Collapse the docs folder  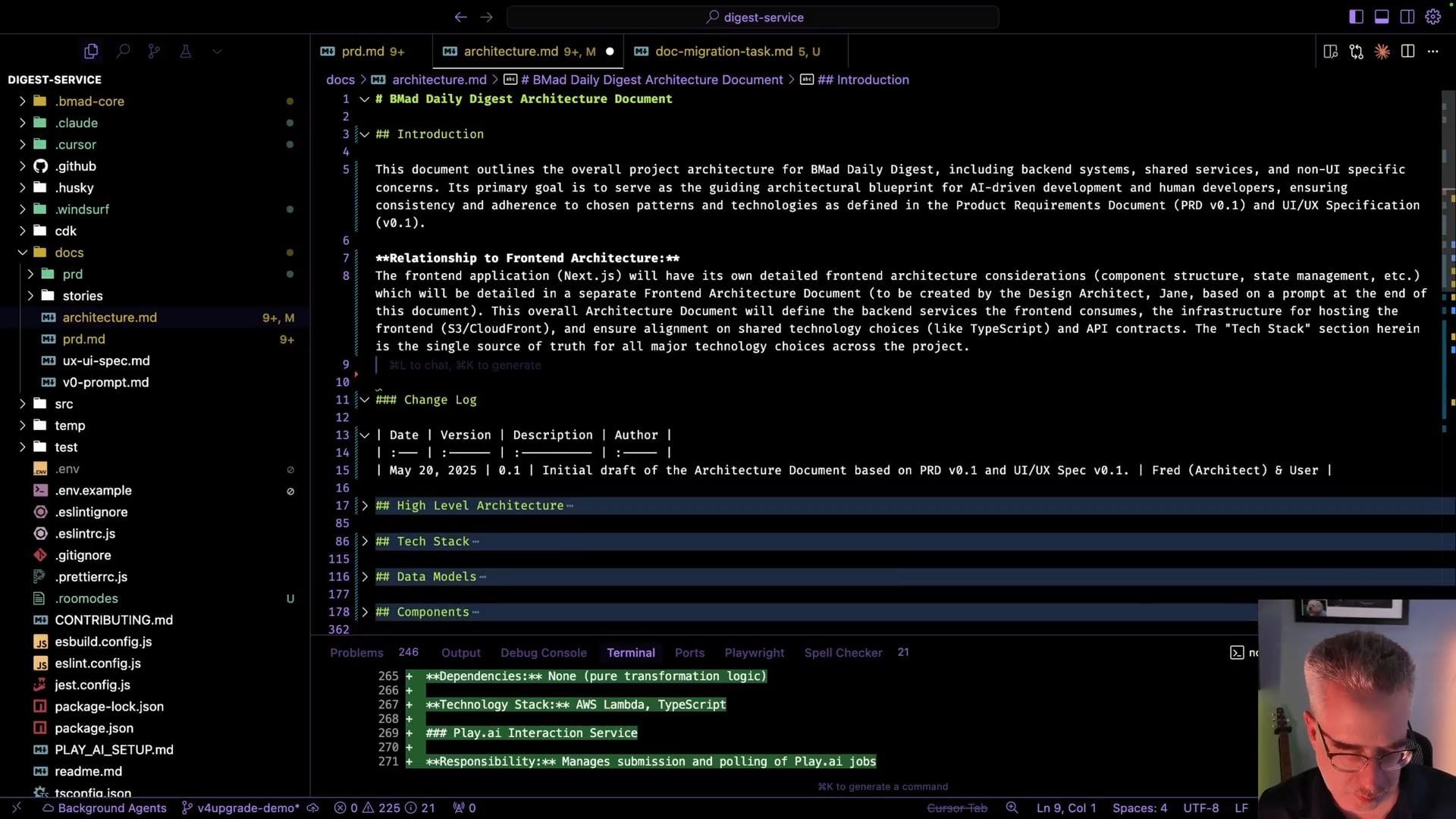(68, 253)
